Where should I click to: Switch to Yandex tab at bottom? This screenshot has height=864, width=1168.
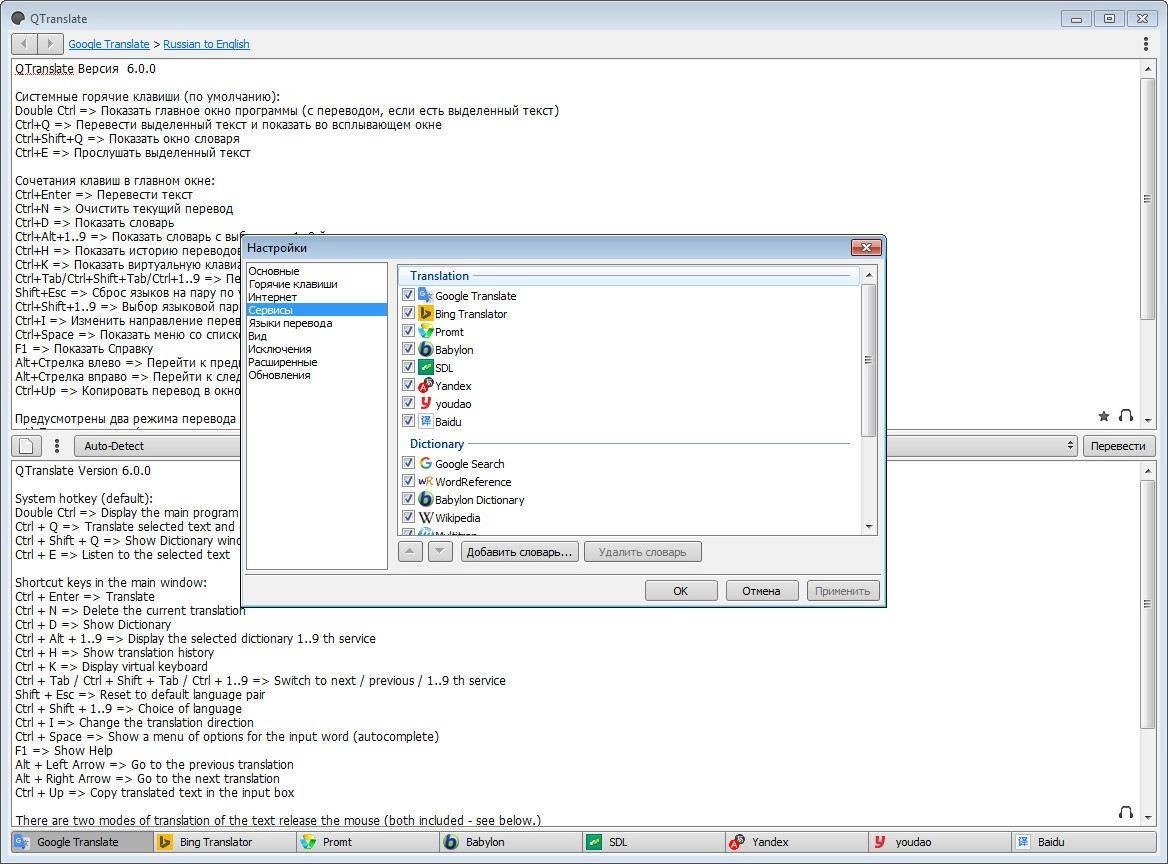(798, 842)
